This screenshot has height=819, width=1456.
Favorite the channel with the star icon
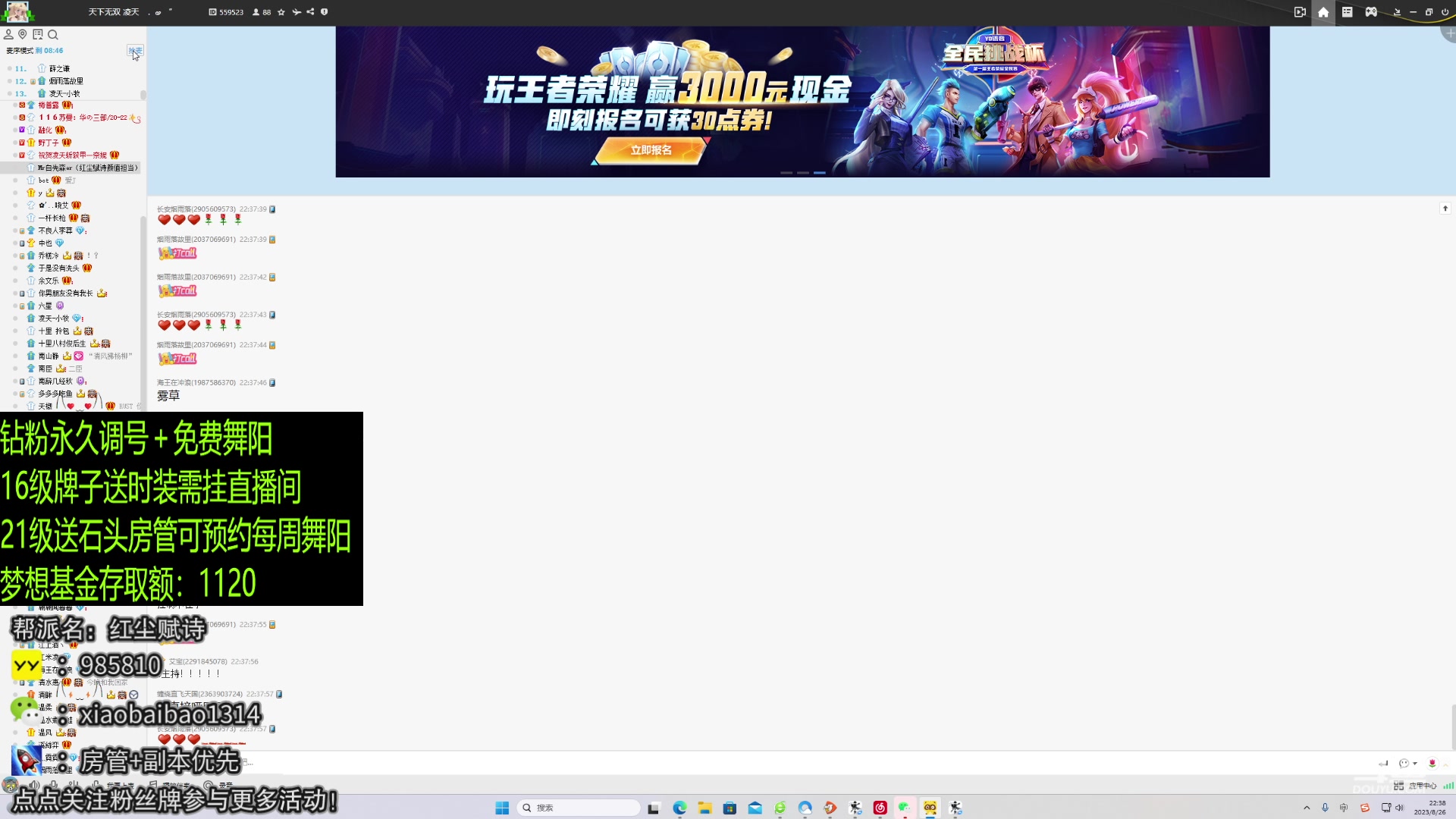(x=281, y=12)
